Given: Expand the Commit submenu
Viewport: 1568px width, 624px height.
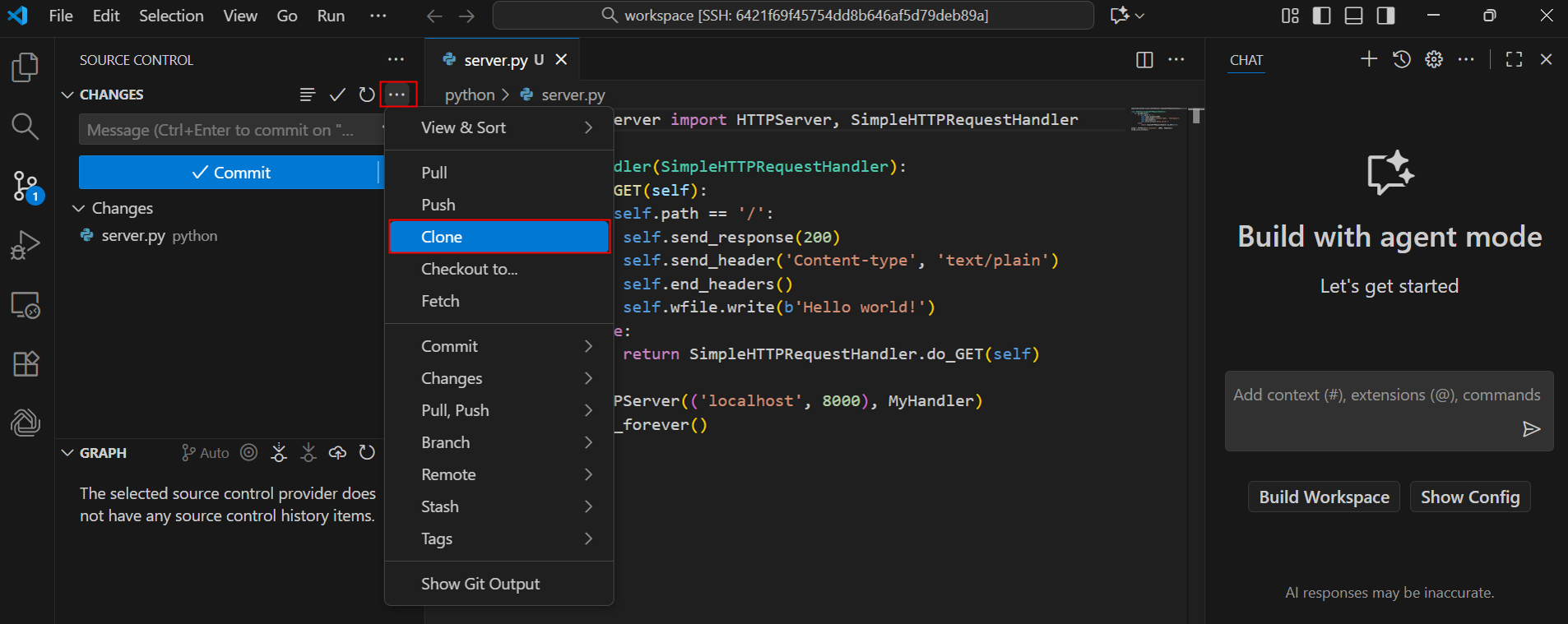Looking at the screenshot, I should click(499, 346).
